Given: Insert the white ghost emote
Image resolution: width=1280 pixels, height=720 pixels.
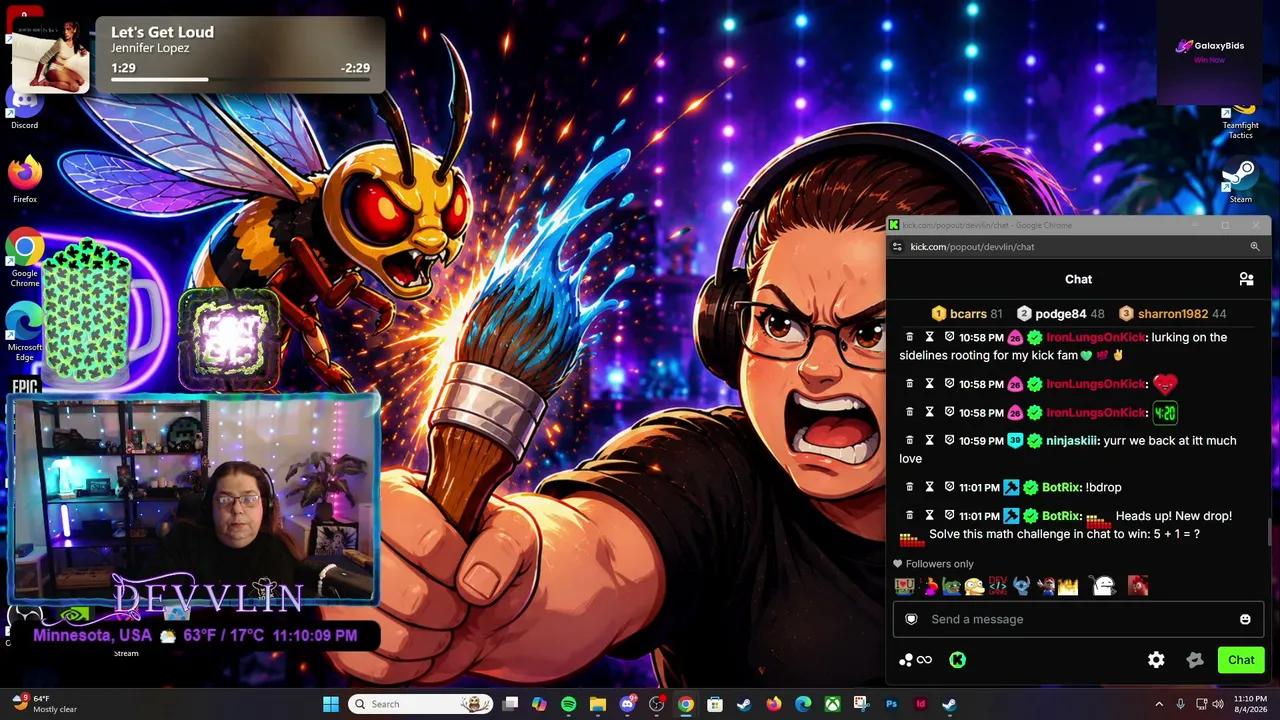Looking at the screenshot, I should coord(1103,586).
